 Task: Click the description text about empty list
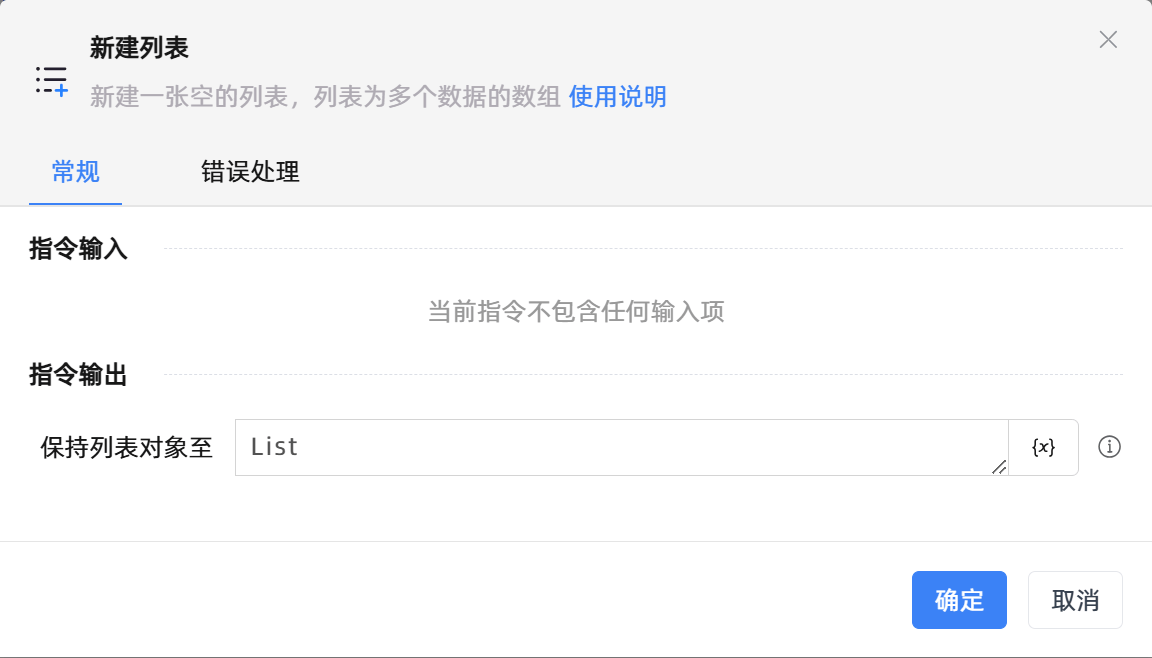point(325,97)
